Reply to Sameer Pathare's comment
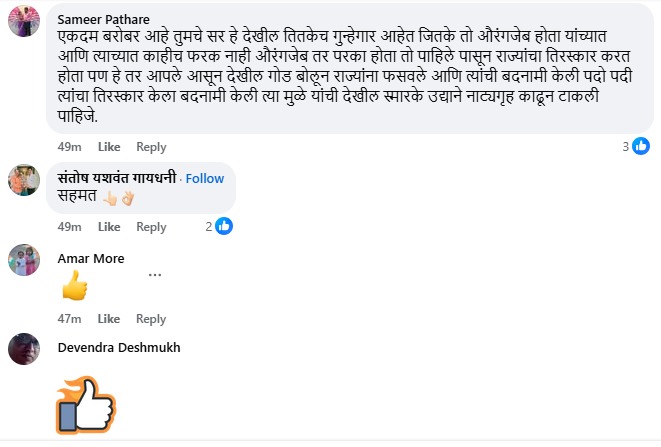Screen dimensions: 661x447 (x=151, y=147)
